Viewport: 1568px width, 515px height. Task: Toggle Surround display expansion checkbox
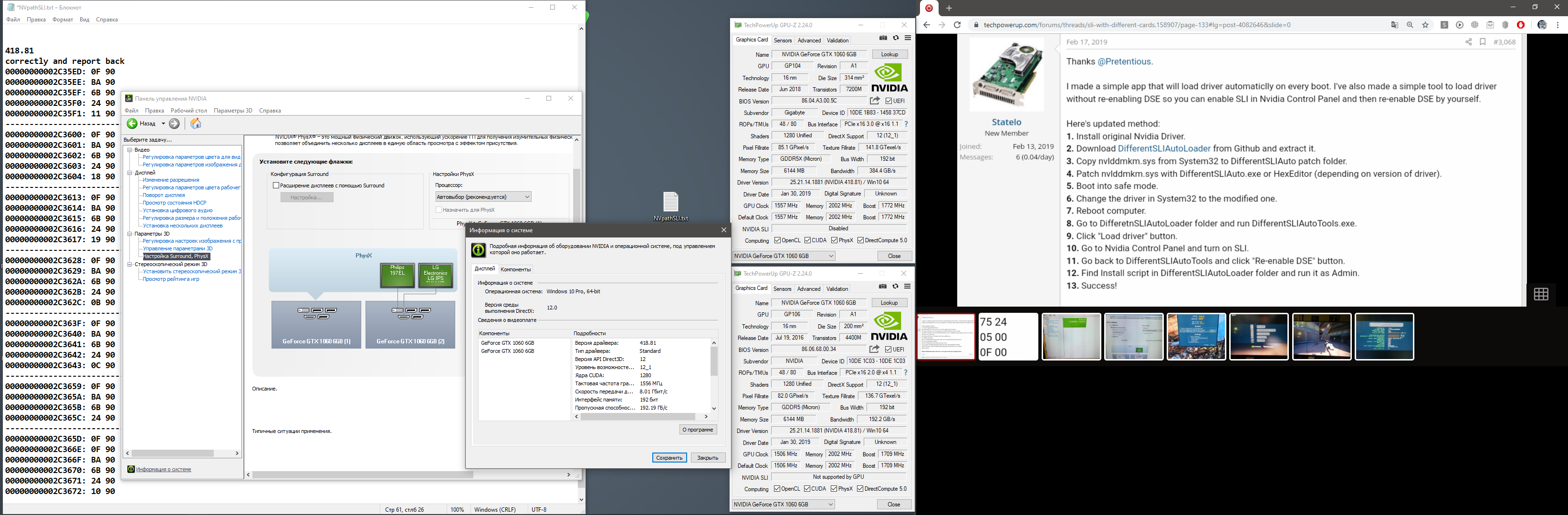click(276, 185)
